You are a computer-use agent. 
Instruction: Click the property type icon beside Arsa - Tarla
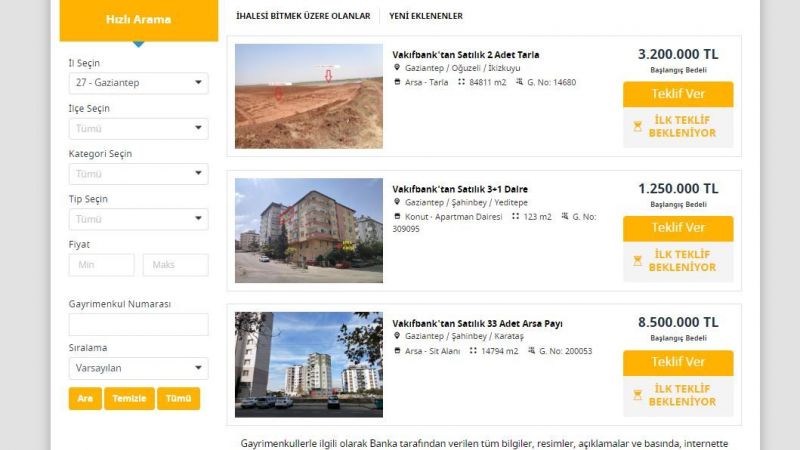point(397,82)
